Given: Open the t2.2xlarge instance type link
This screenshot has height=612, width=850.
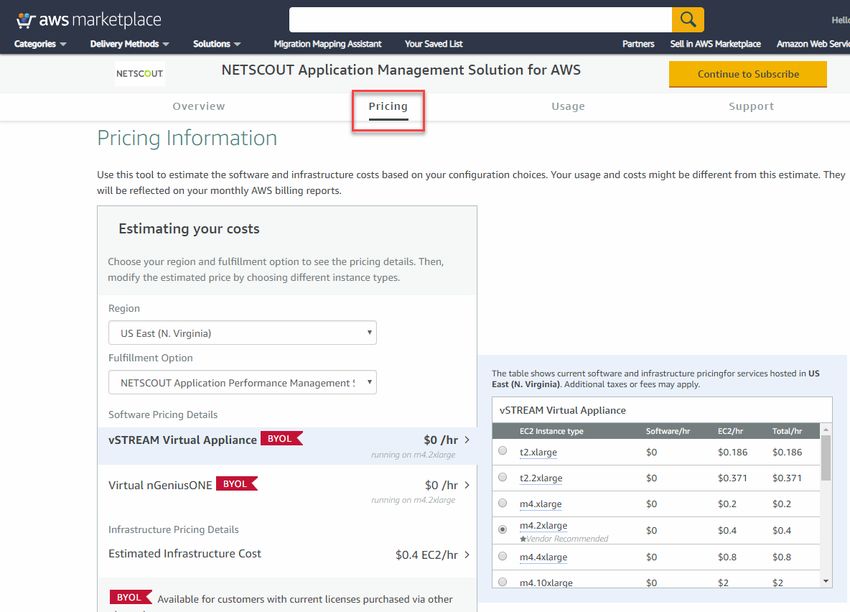Looking at the screenshot, I should (541, 478).
